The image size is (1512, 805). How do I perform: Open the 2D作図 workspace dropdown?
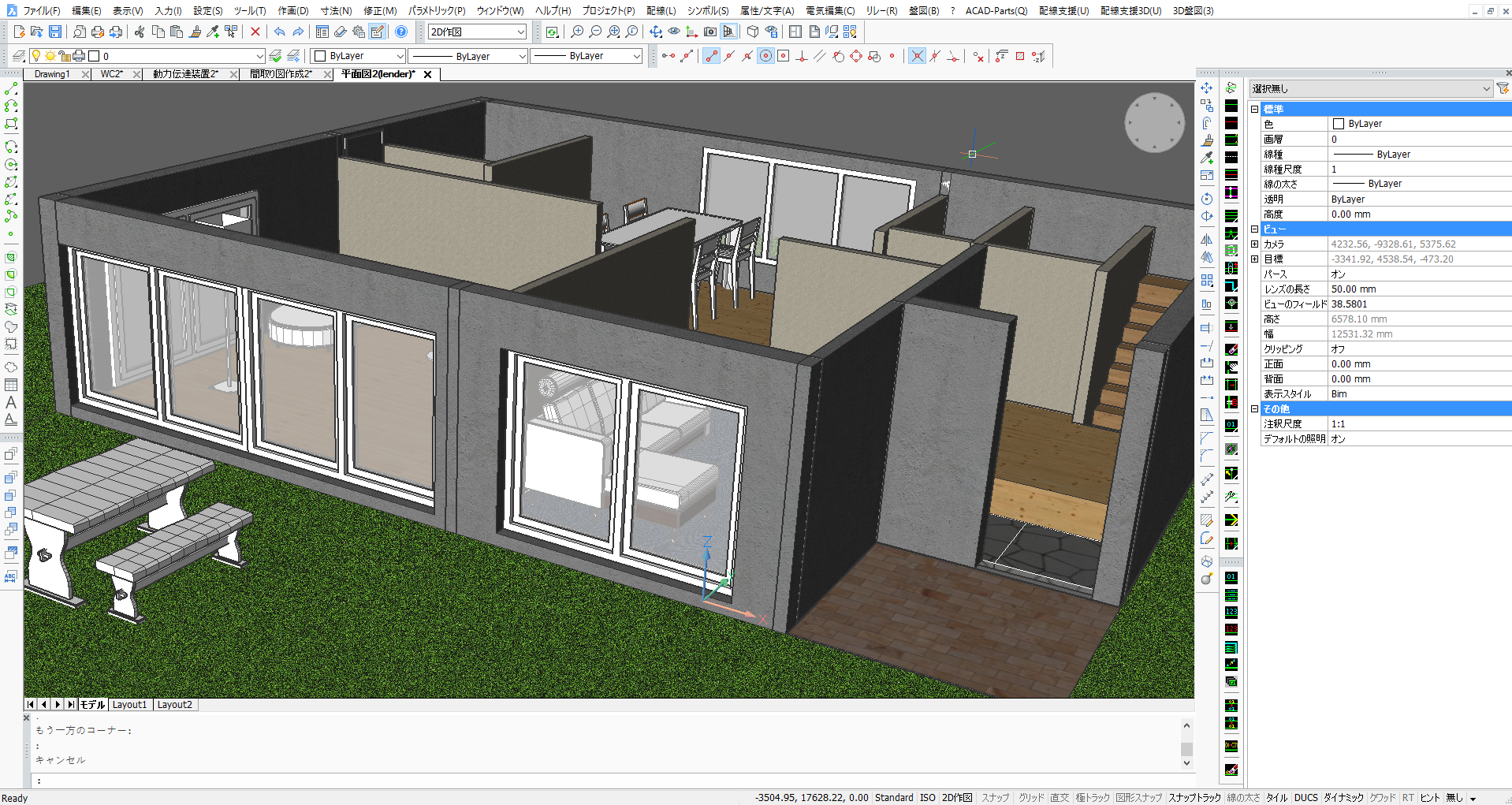pyautogui.click(x=477, y=32)
